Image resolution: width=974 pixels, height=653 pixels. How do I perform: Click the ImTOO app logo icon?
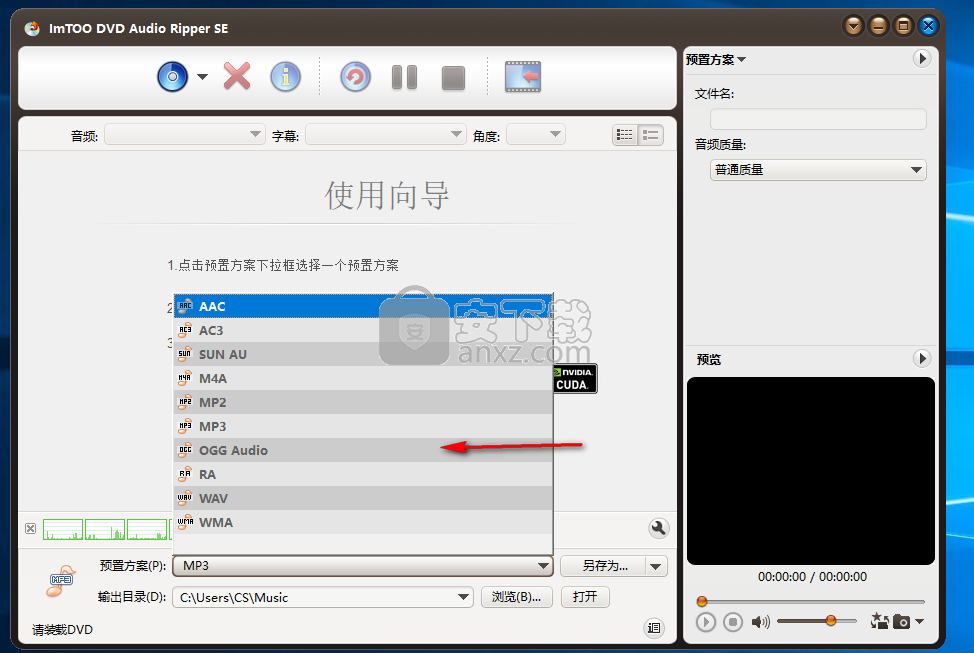click(32, 28)
